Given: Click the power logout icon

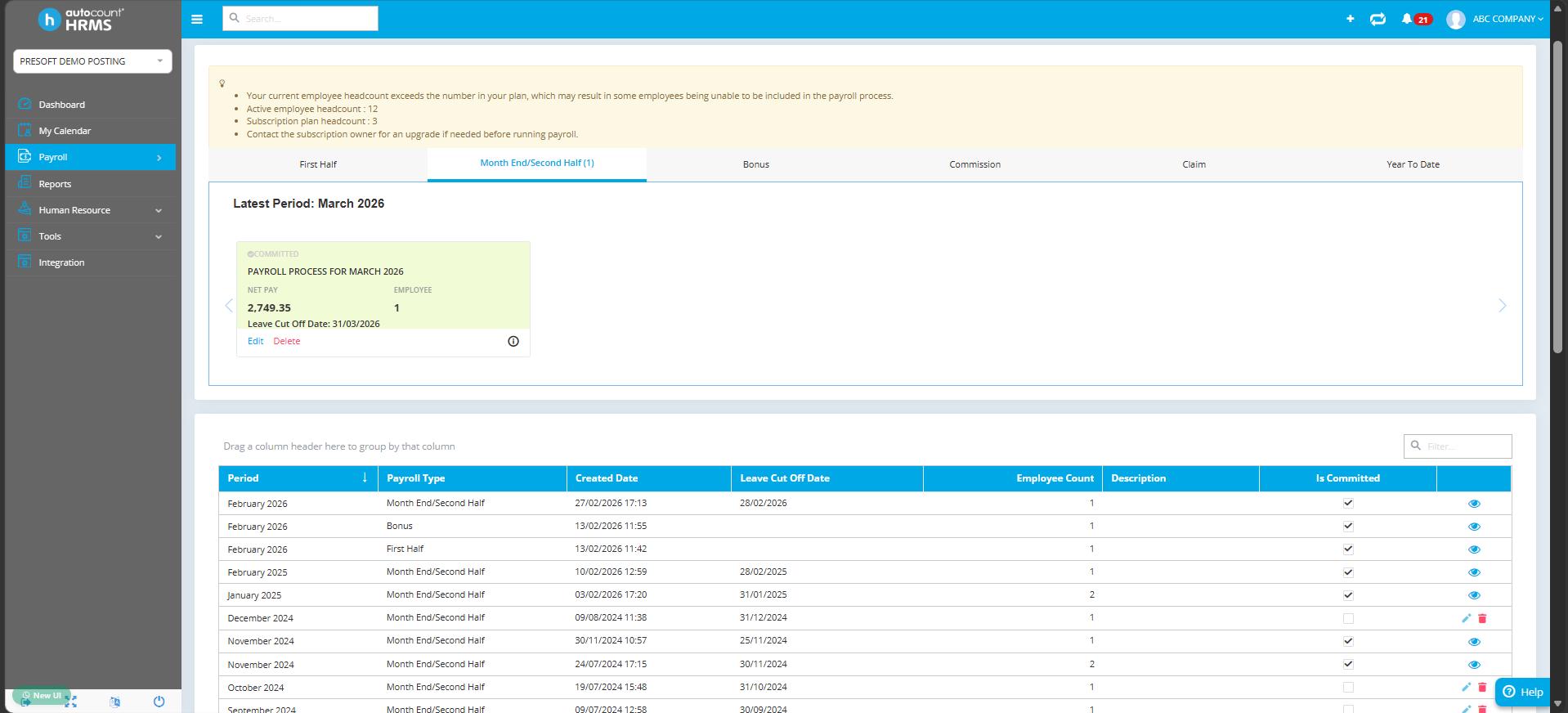Looking at the screenshot, I should [159, 702].
